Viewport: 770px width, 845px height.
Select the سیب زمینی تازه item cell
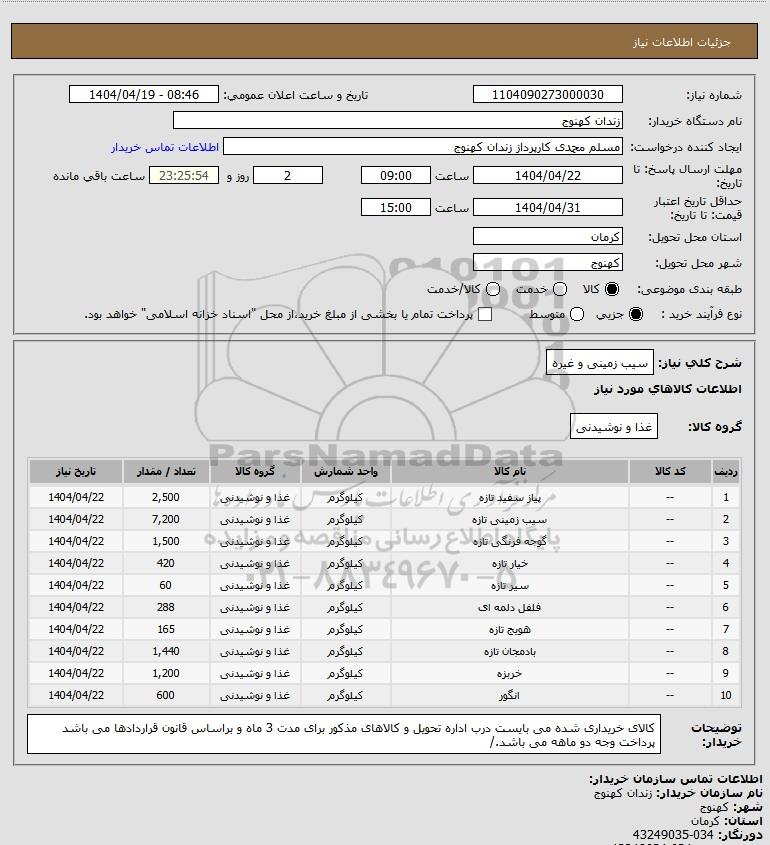pos(510,520)
